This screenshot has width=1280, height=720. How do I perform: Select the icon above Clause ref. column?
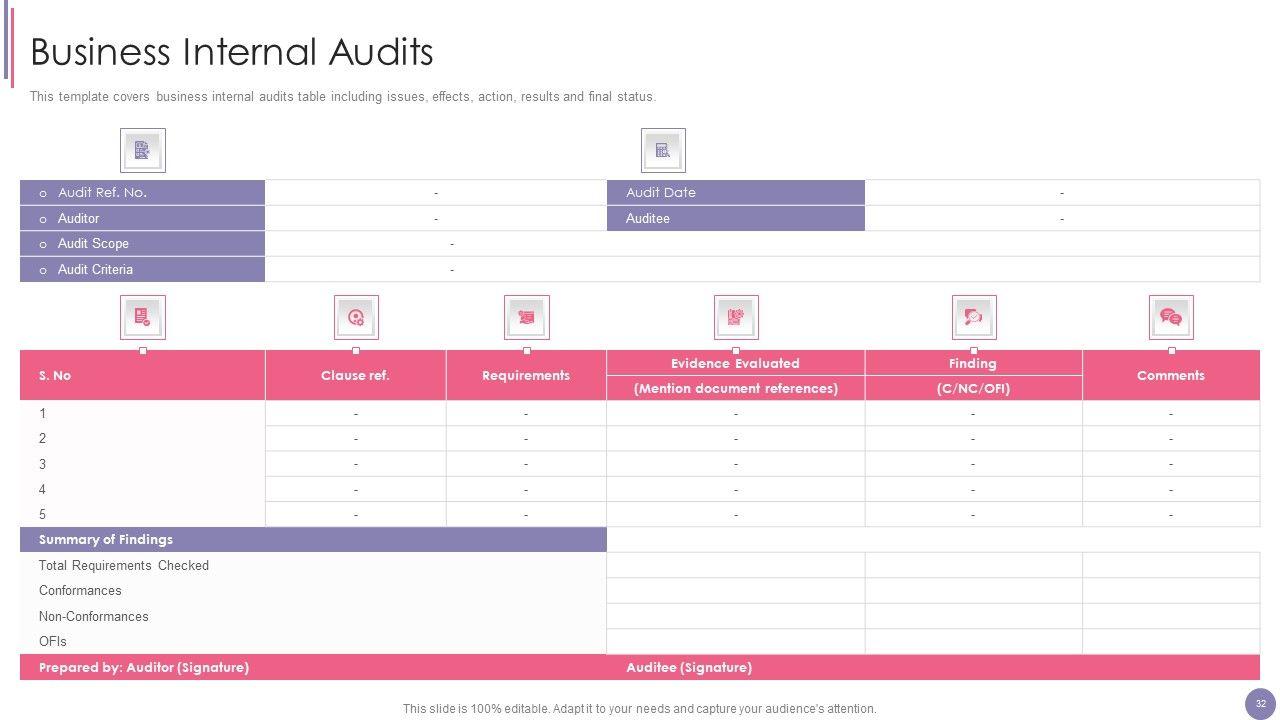(x=356, y=318)
